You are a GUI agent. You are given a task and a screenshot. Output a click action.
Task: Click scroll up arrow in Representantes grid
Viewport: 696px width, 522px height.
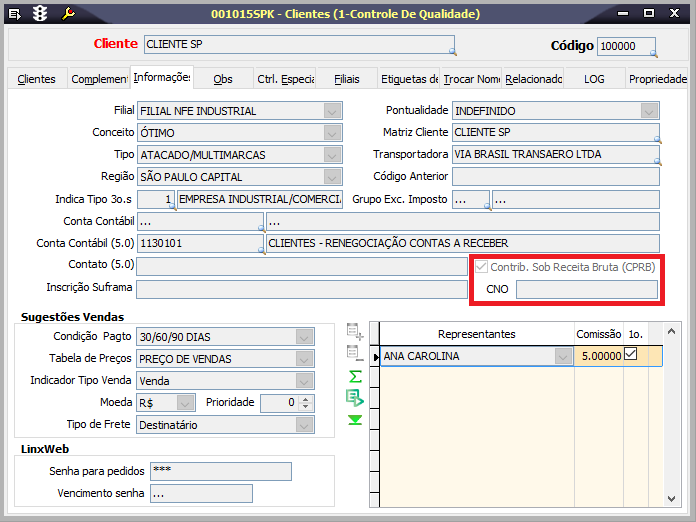[672, 331]
